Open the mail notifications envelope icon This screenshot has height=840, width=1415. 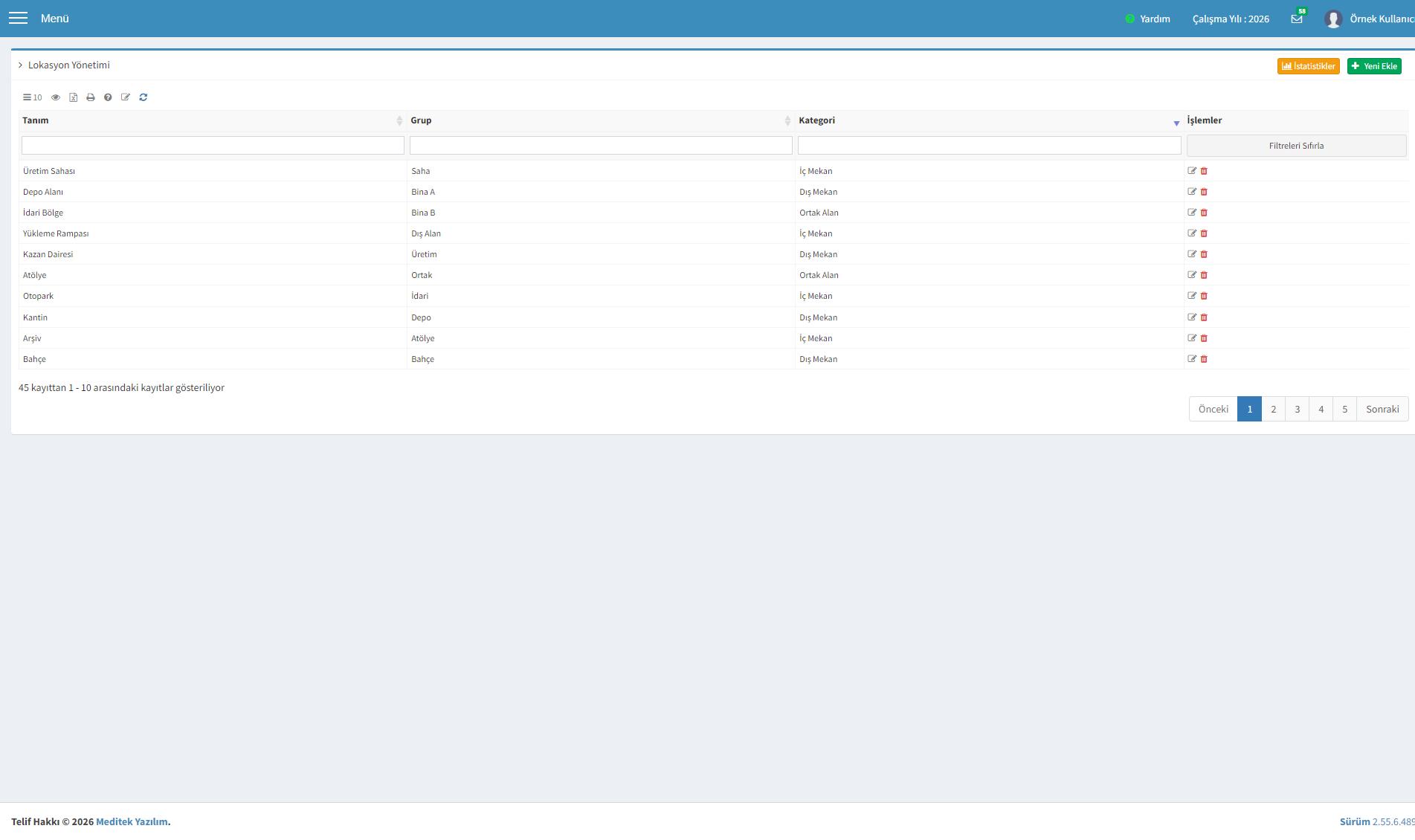1297,19
